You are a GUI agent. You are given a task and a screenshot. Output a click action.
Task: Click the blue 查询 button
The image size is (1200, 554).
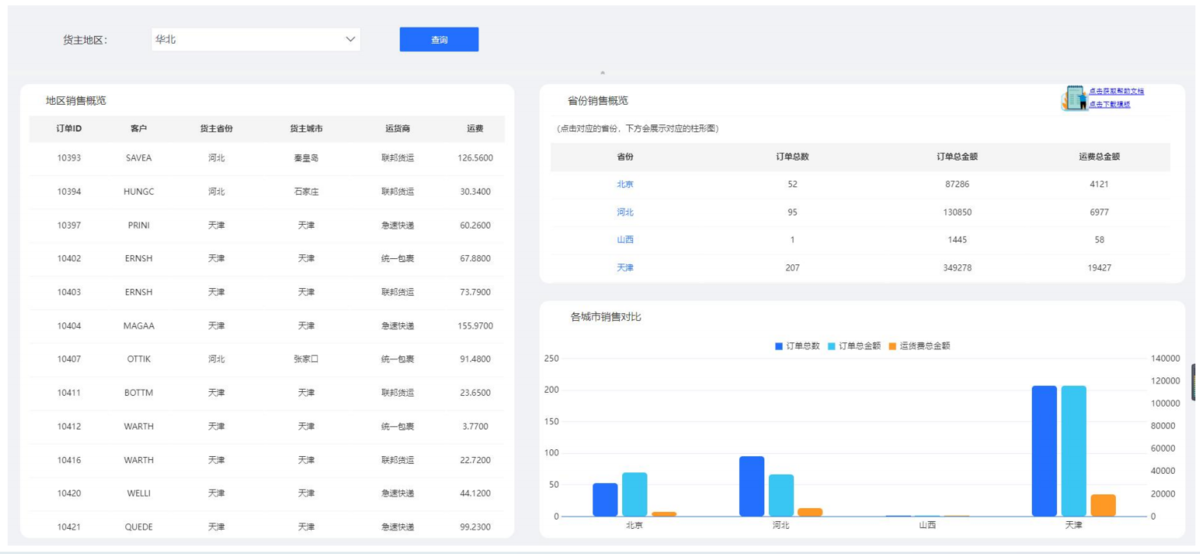point(439,39)
